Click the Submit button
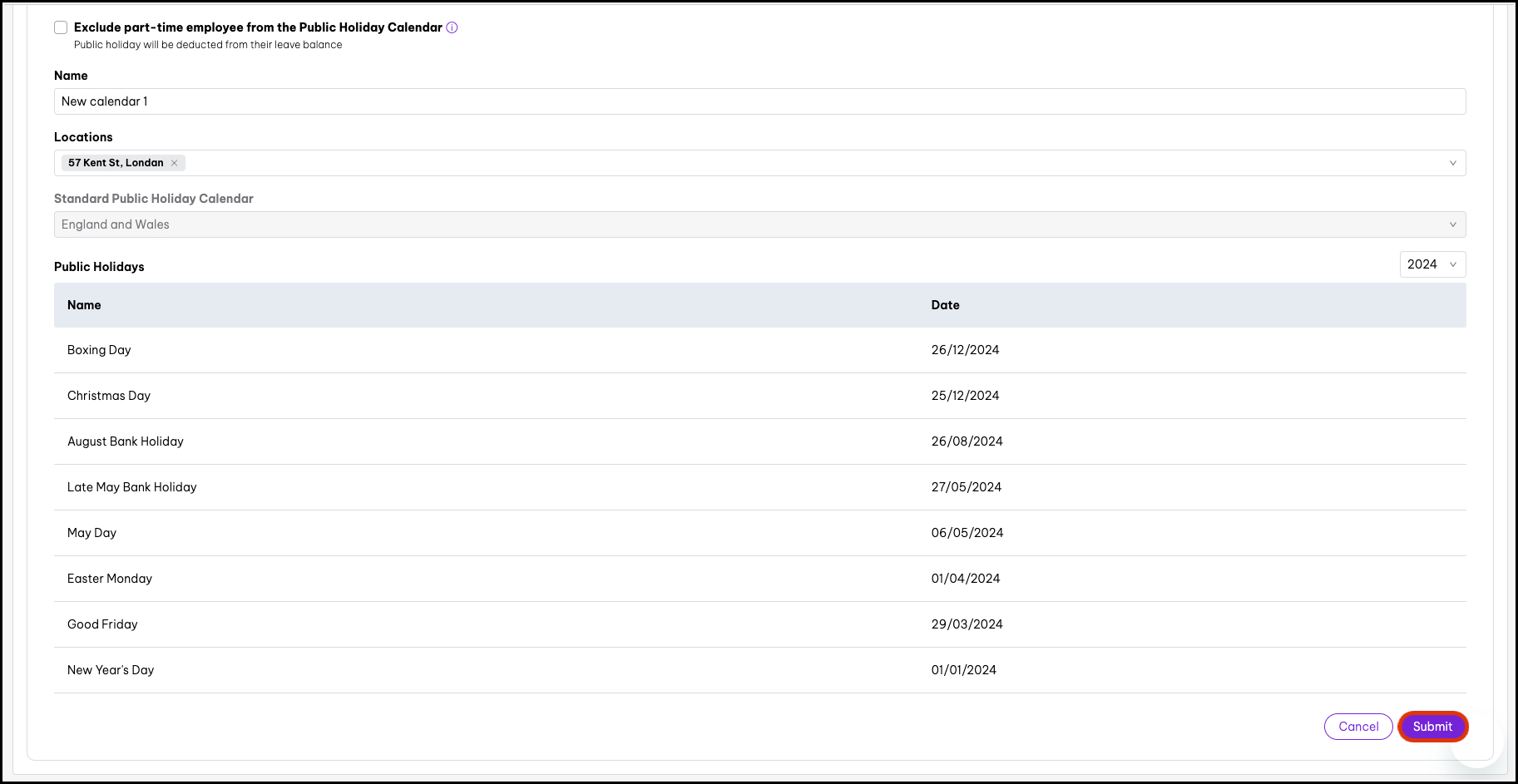Viewport: 1518px width, 784px height. tap(1432, 727)
